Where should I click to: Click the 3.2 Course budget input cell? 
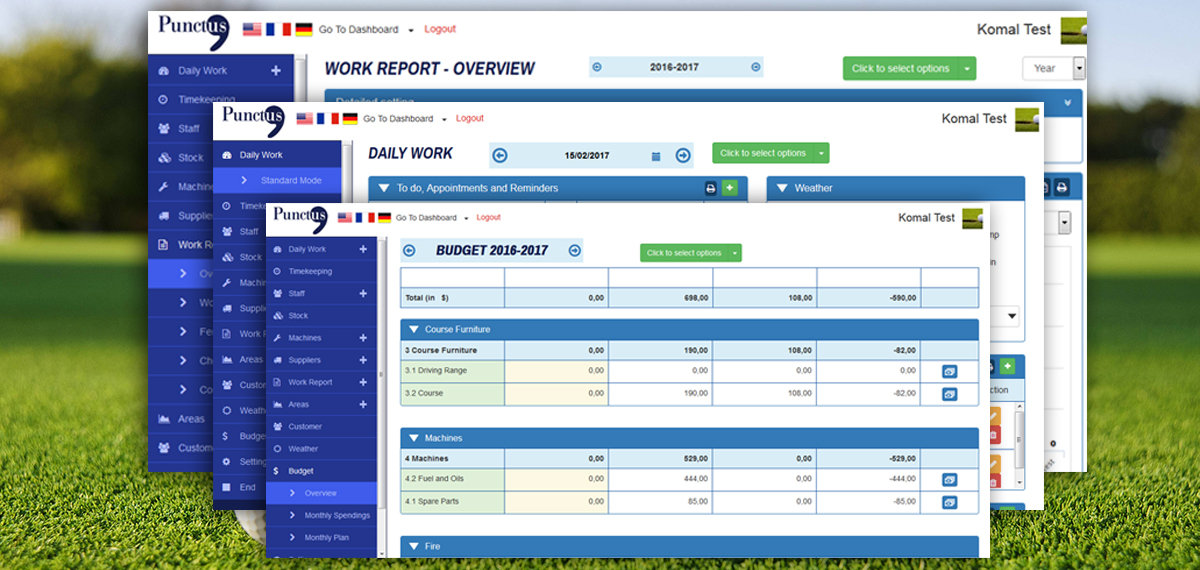pyautogui.click(x=556, y=393)
